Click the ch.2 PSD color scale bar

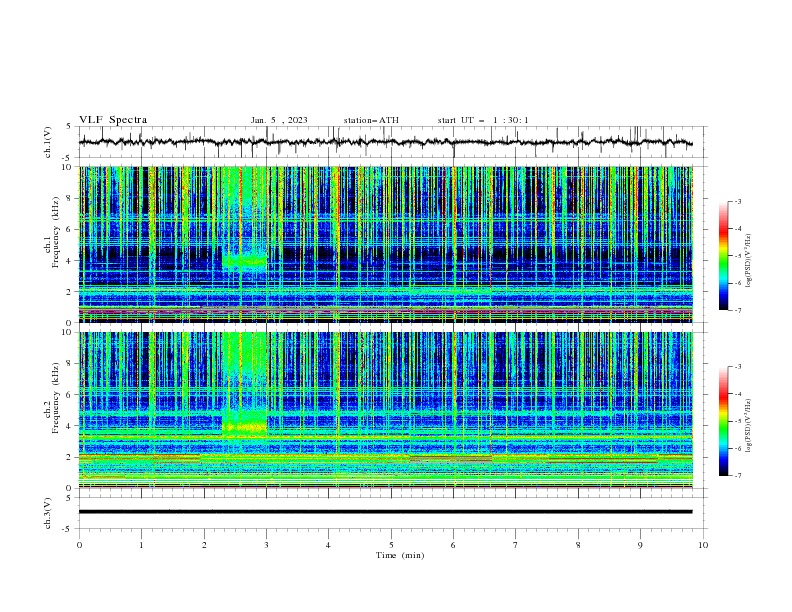pyautogui.click(x=724, y=421)
